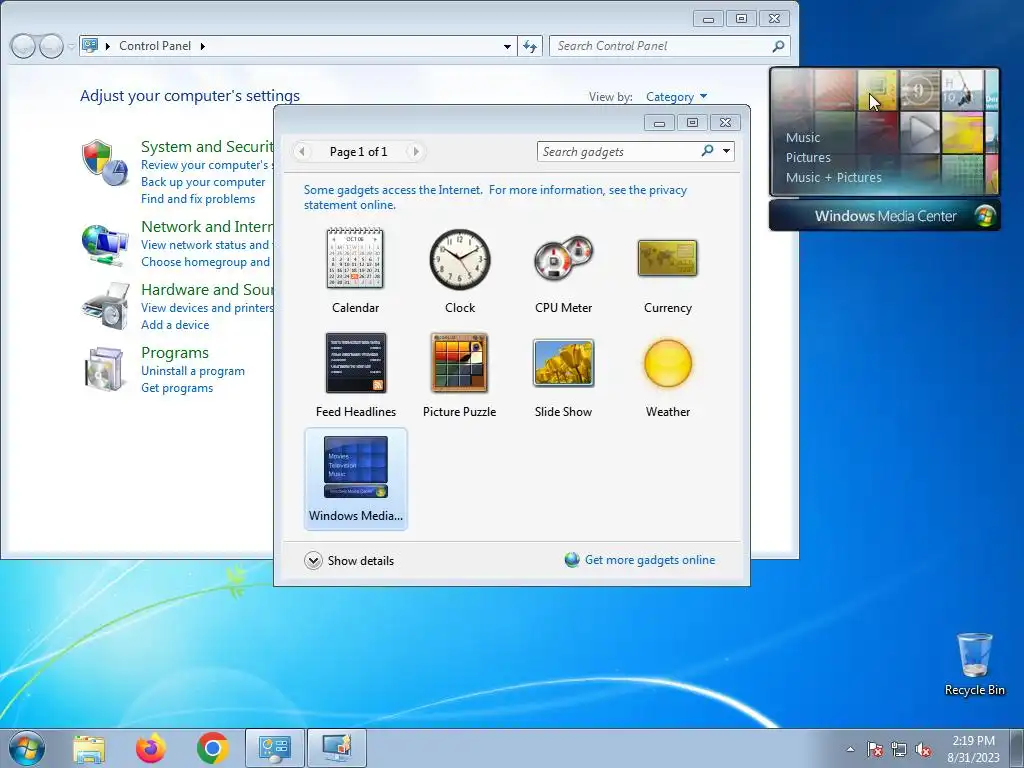Click Get programs link

coord(177,388)
